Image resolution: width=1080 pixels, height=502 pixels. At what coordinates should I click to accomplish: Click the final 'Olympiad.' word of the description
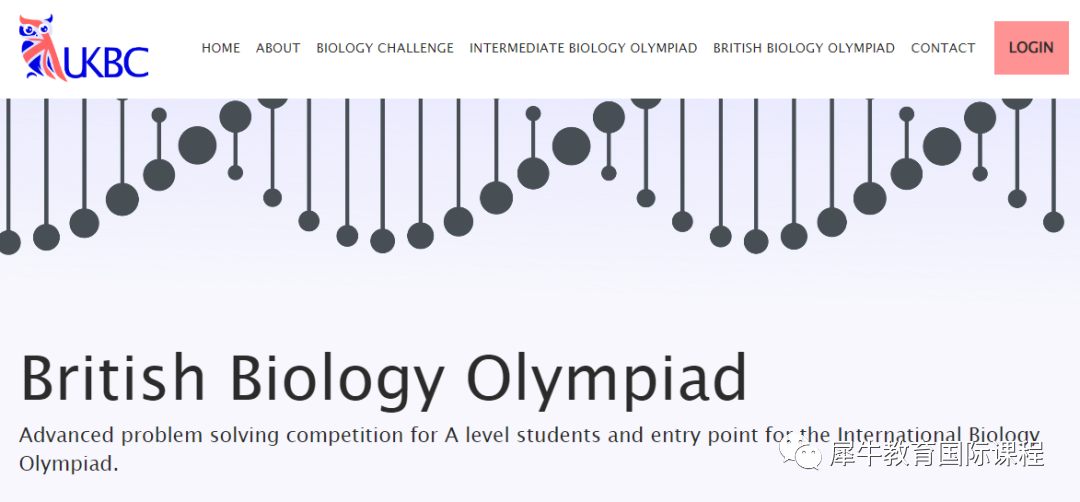(x=69, y=464)
